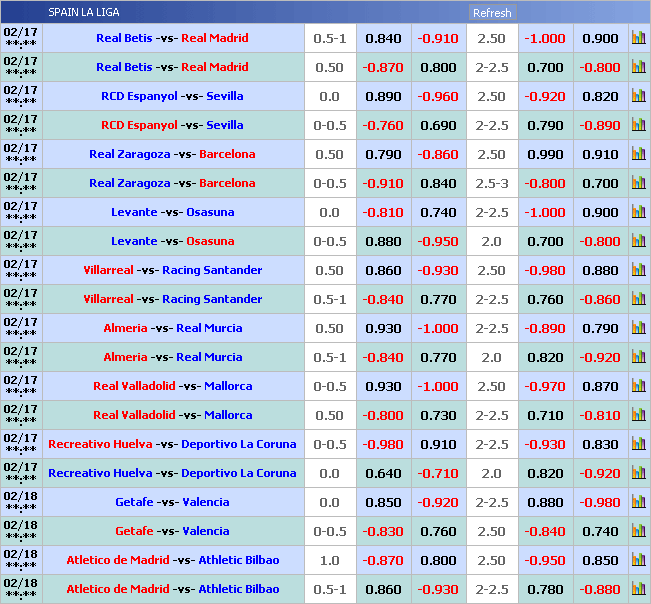View chart icon in Levante 0-0.5 handicap row

point(638,242)
